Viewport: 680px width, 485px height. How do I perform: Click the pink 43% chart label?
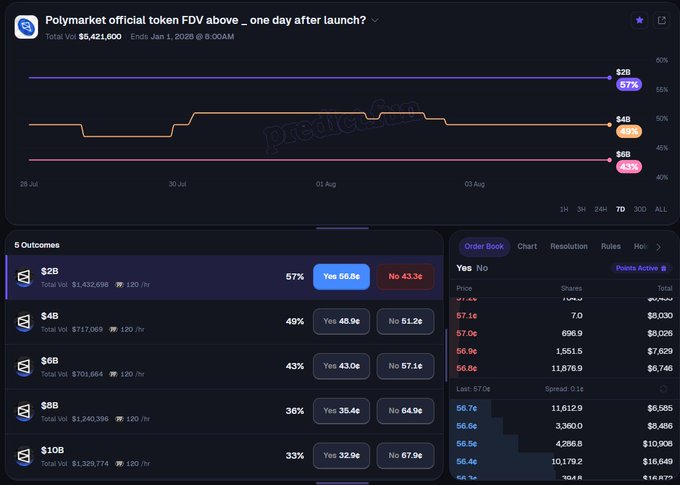coord(629,167)
